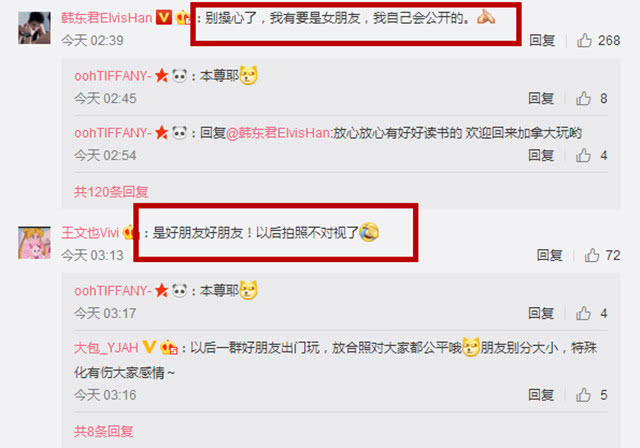Like 韩东君ElvisHan's comment with 268 likes
Viewport: 640px width, 448px height.
(584, 40)
